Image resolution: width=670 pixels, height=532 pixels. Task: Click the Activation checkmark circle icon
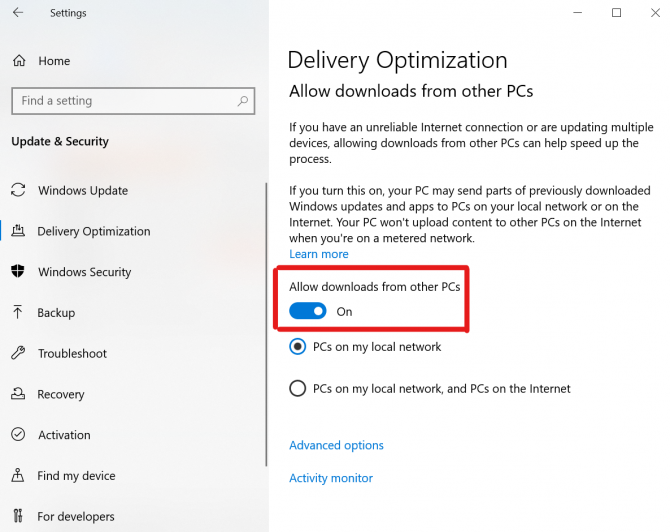tap(18, 434)
